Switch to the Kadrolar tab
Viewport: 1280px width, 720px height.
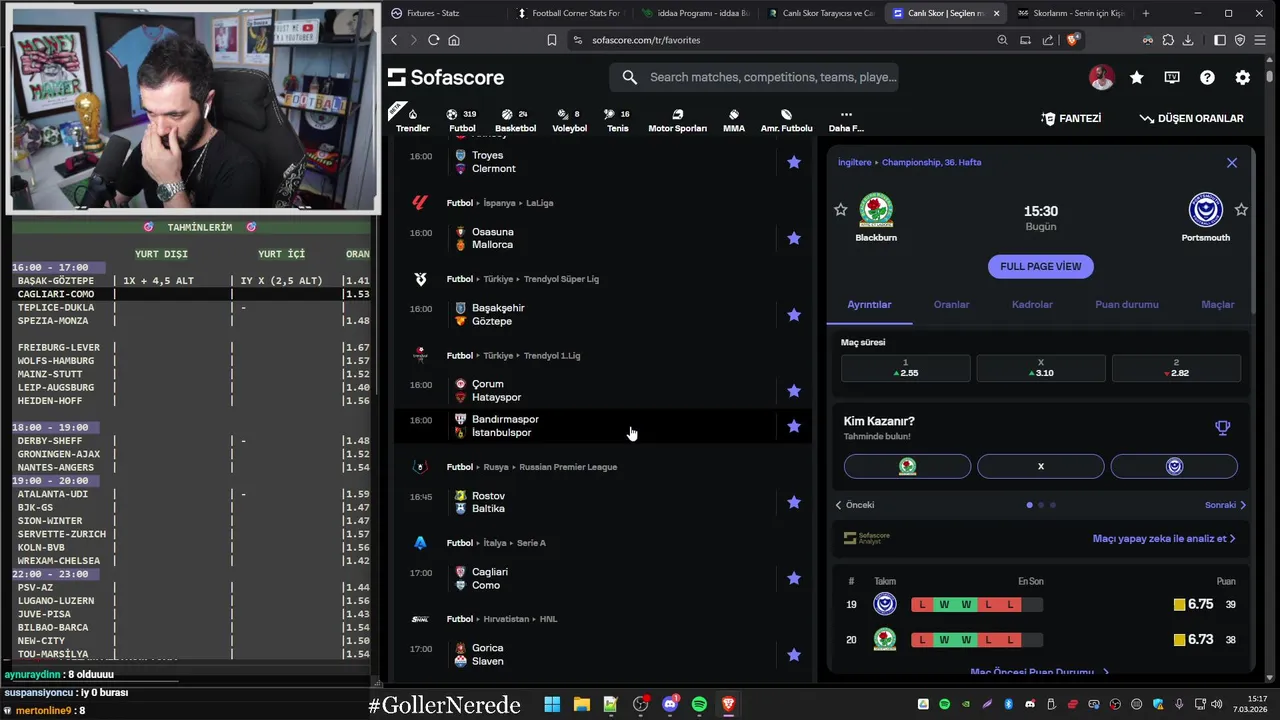1032,304
